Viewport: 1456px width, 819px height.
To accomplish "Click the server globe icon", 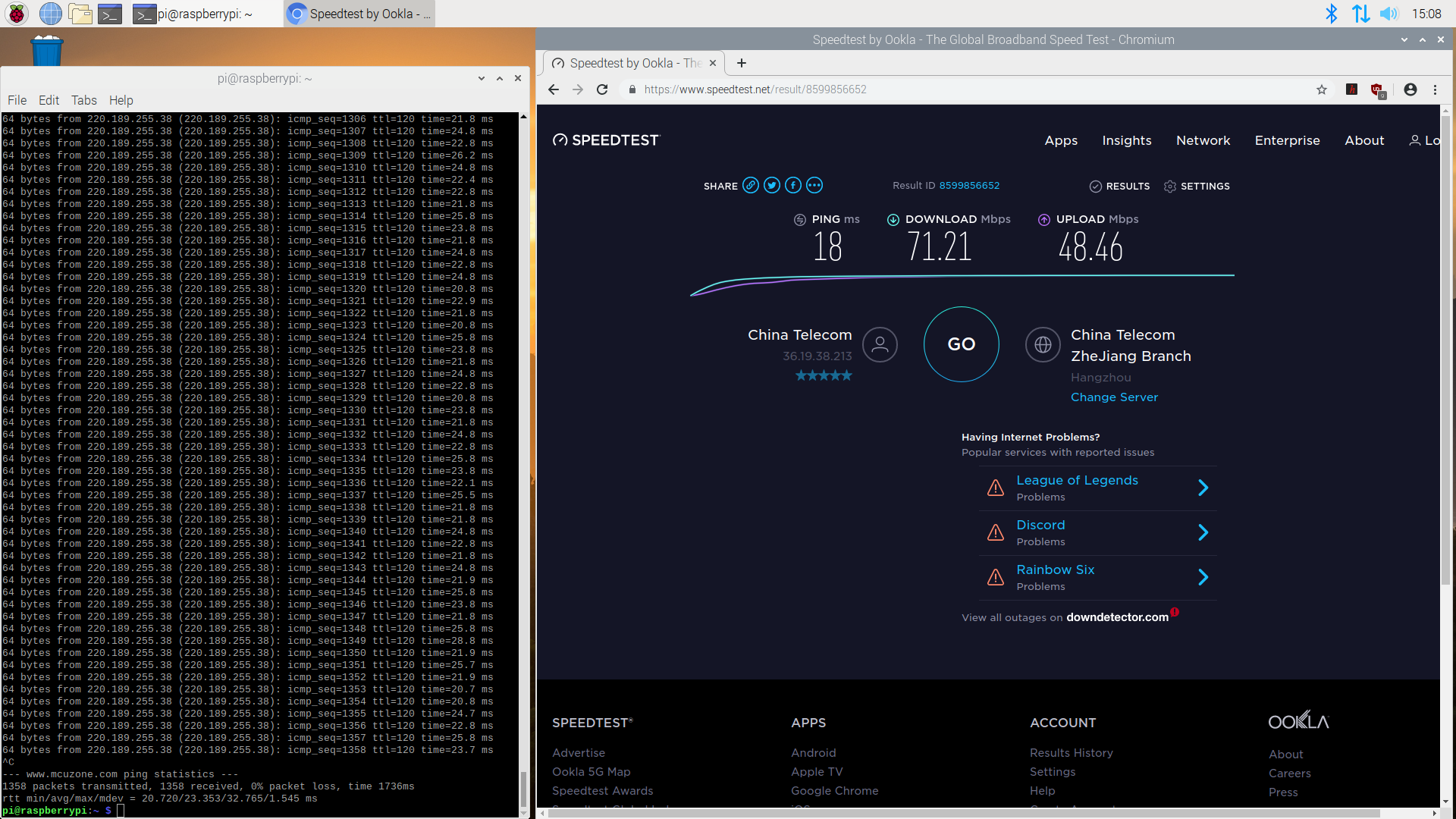I will tap(1043, 344).
